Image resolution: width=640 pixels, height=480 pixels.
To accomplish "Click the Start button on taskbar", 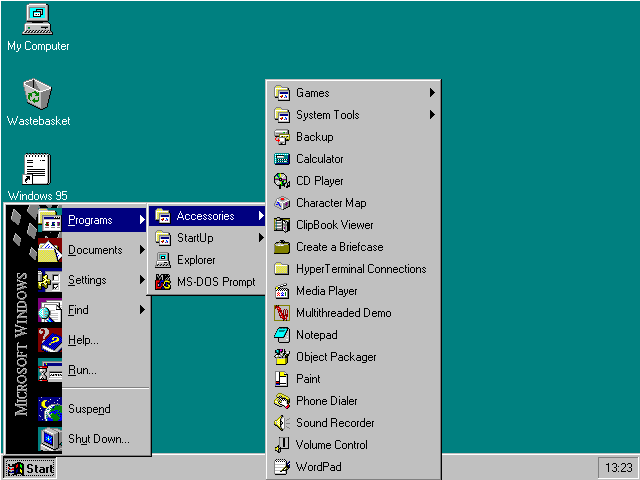I will point(30,469).
